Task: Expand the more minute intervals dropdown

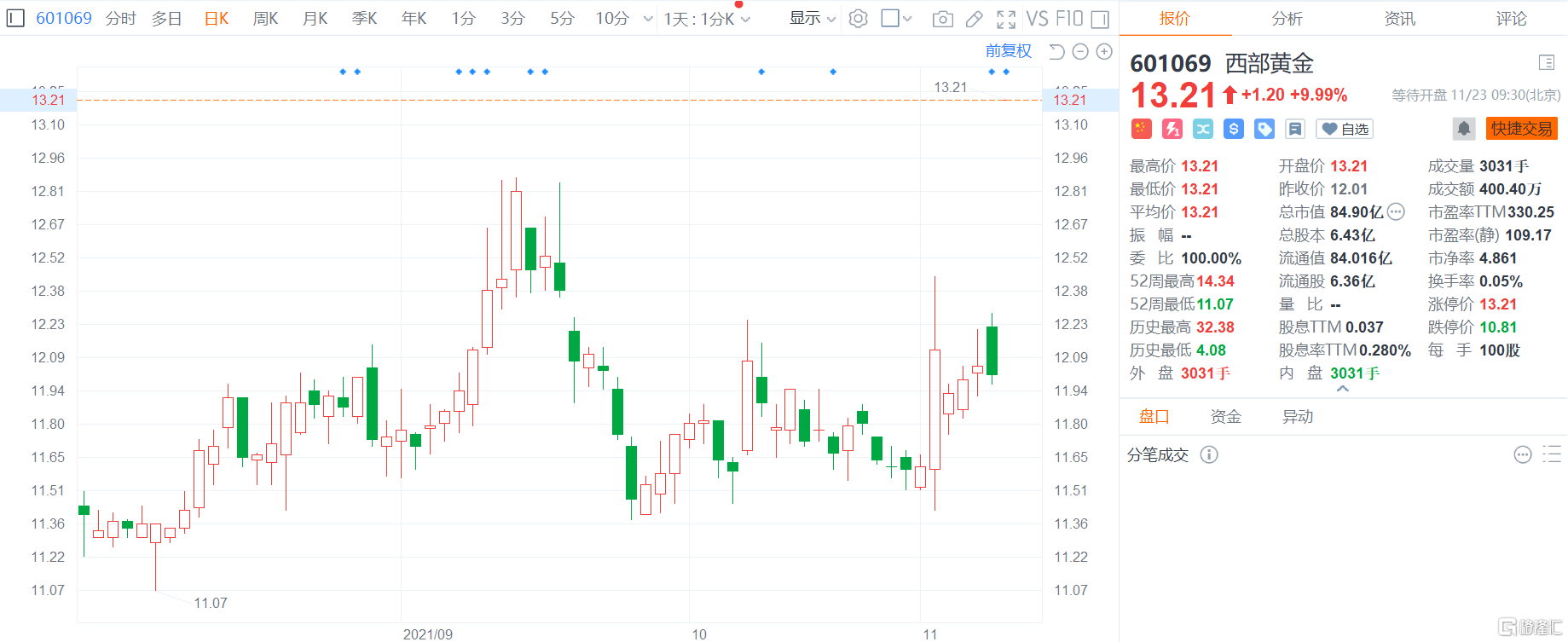Action: coord(648,19)
